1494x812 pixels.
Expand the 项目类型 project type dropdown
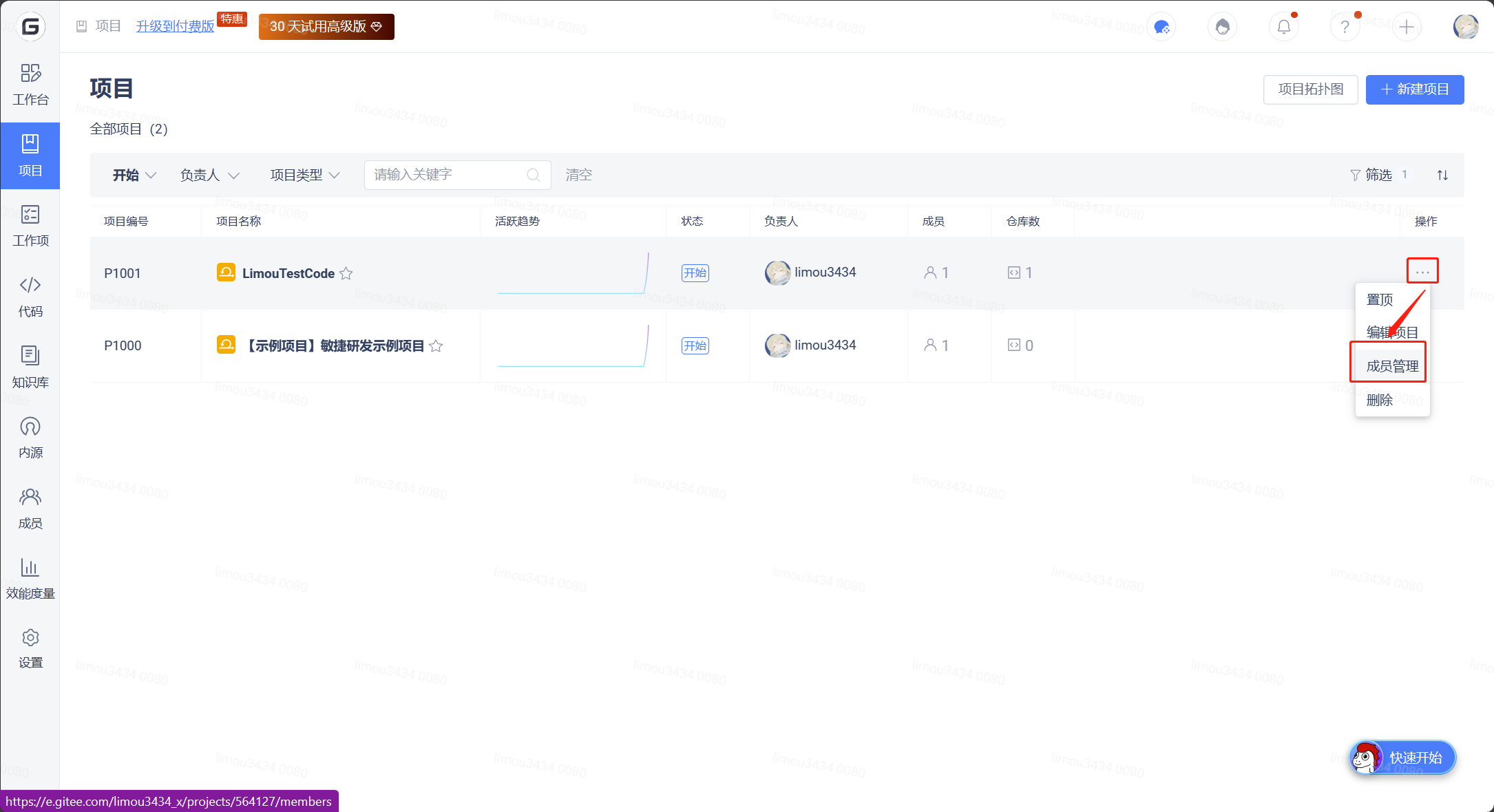point(304,175)
